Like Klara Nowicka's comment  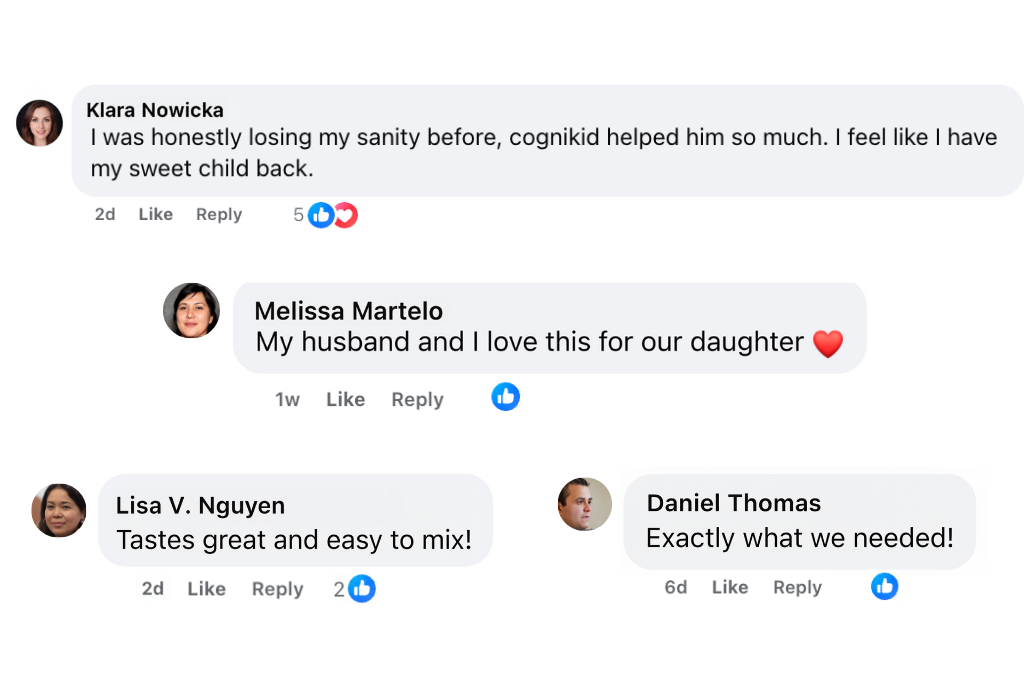(x=155, y=214)
